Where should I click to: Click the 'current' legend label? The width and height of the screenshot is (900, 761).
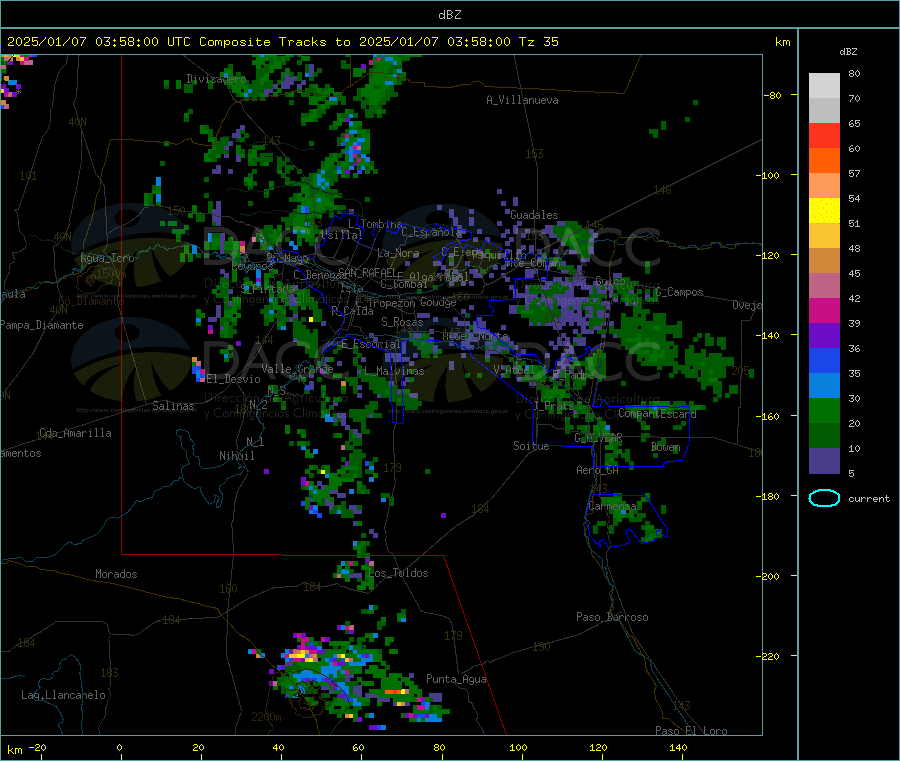click(x=869, y=499)
